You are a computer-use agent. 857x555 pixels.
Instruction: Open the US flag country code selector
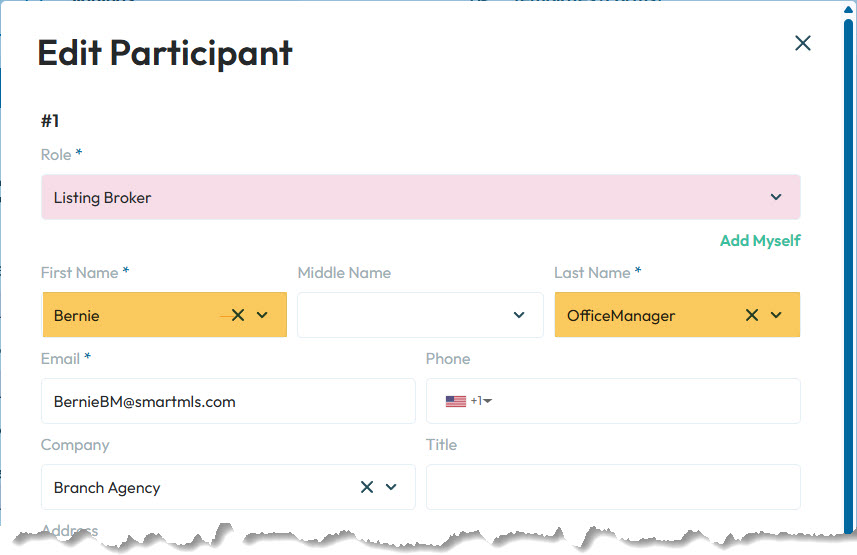(468, 401)
